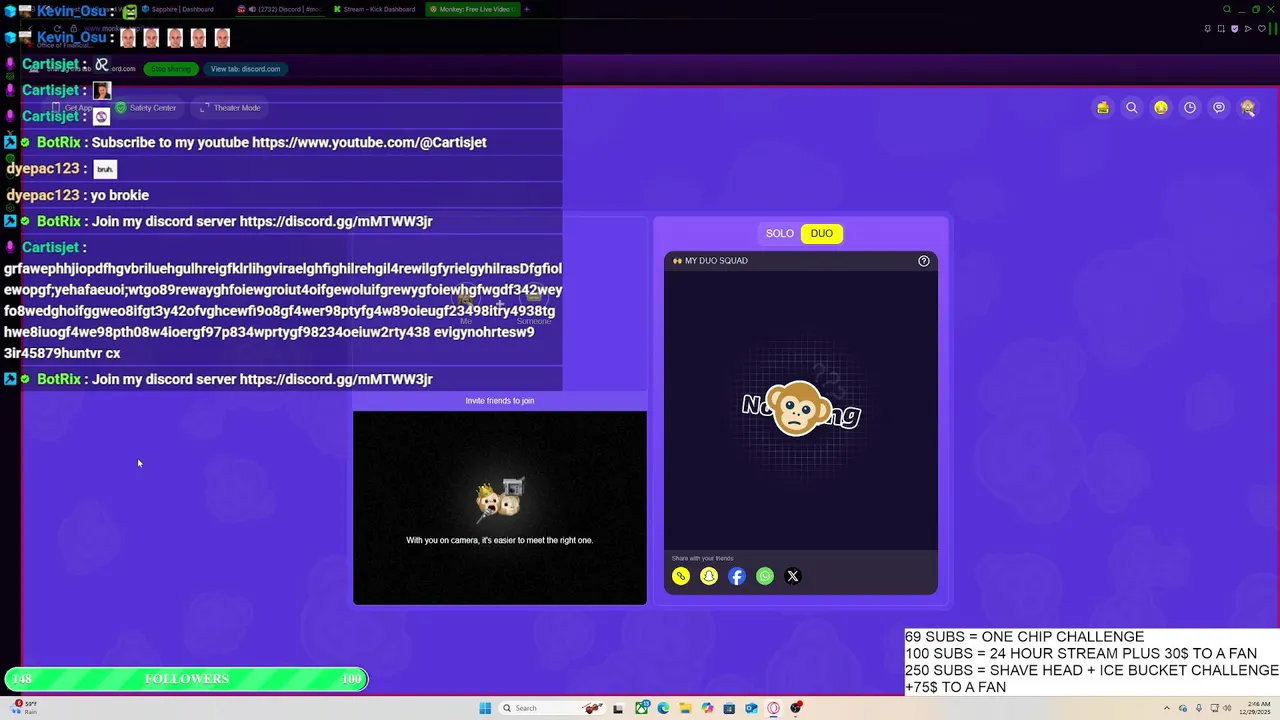
Task: Click Get App button
Action: coord(73,108)
